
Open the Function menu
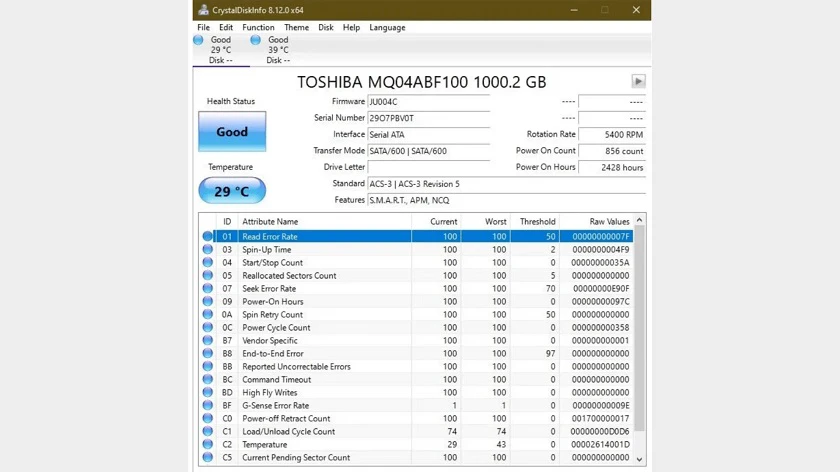[x=258, y=27]
